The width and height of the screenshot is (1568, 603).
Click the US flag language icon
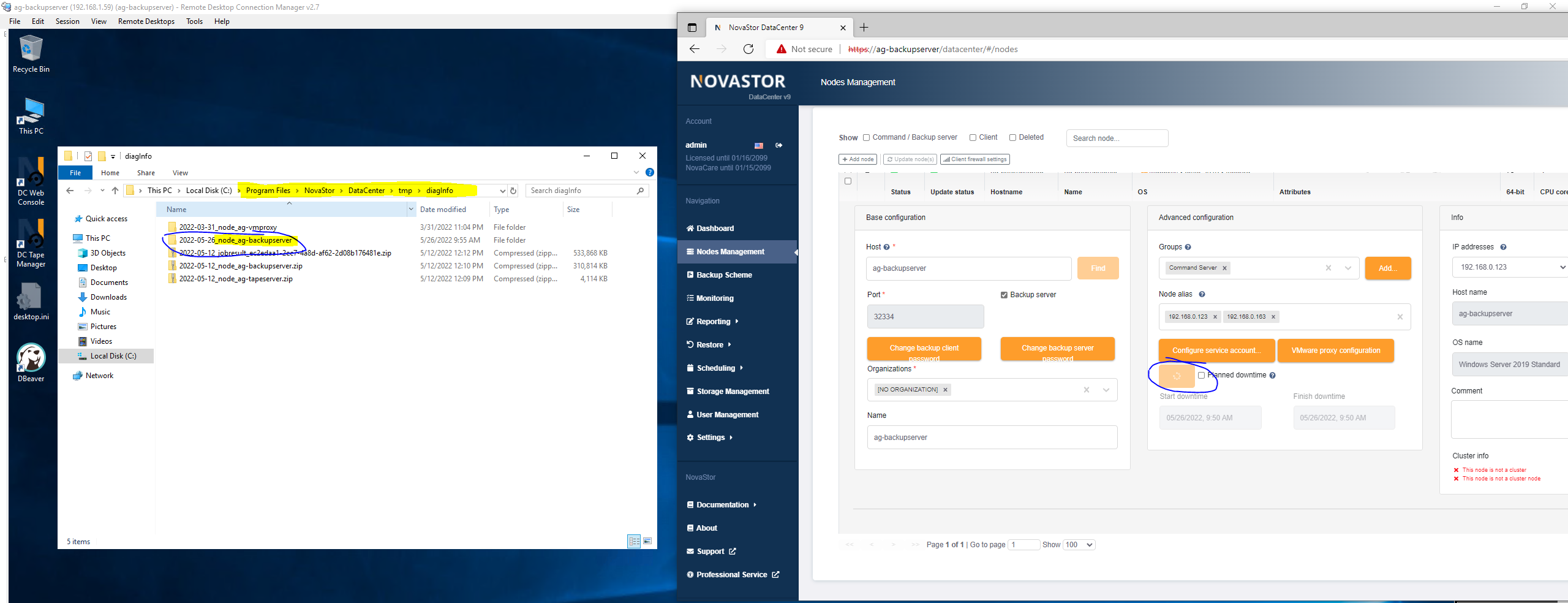point(759,146)
